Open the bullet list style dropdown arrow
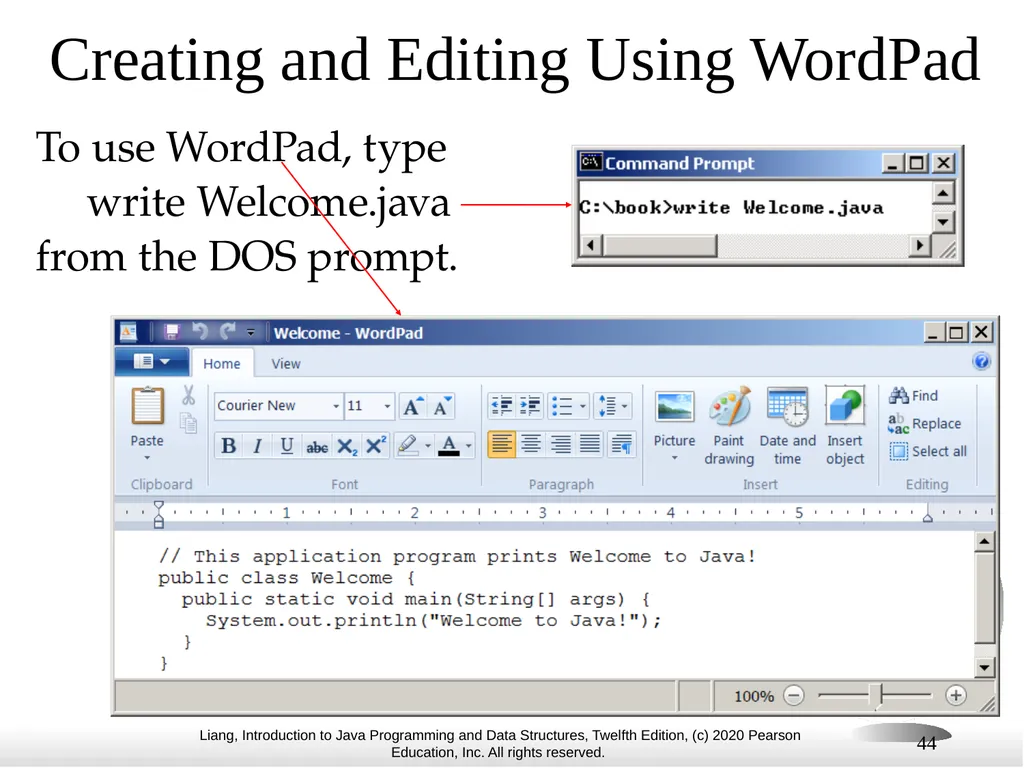Viewport: 1024px width, 768px height. point(583,406)
